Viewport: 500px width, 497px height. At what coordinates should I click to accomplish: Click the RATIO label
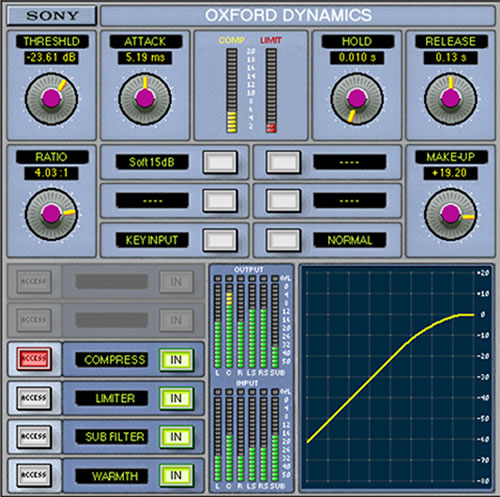coord(52,157)
